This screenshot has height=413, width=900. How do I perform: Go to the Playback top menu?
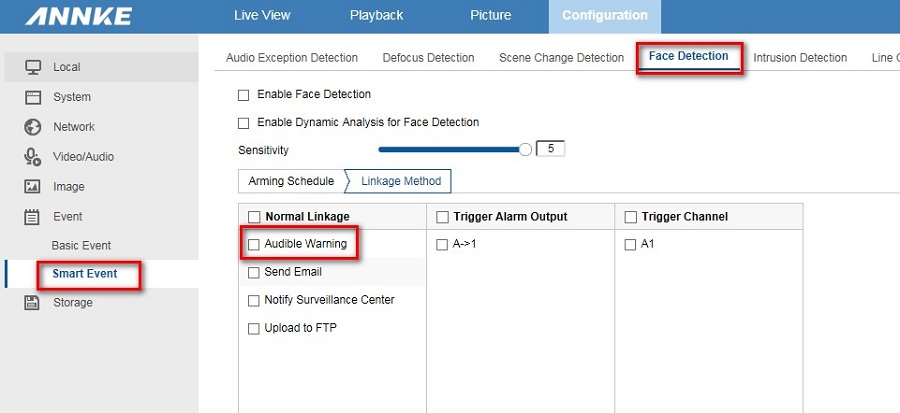(x=377, y=15)
